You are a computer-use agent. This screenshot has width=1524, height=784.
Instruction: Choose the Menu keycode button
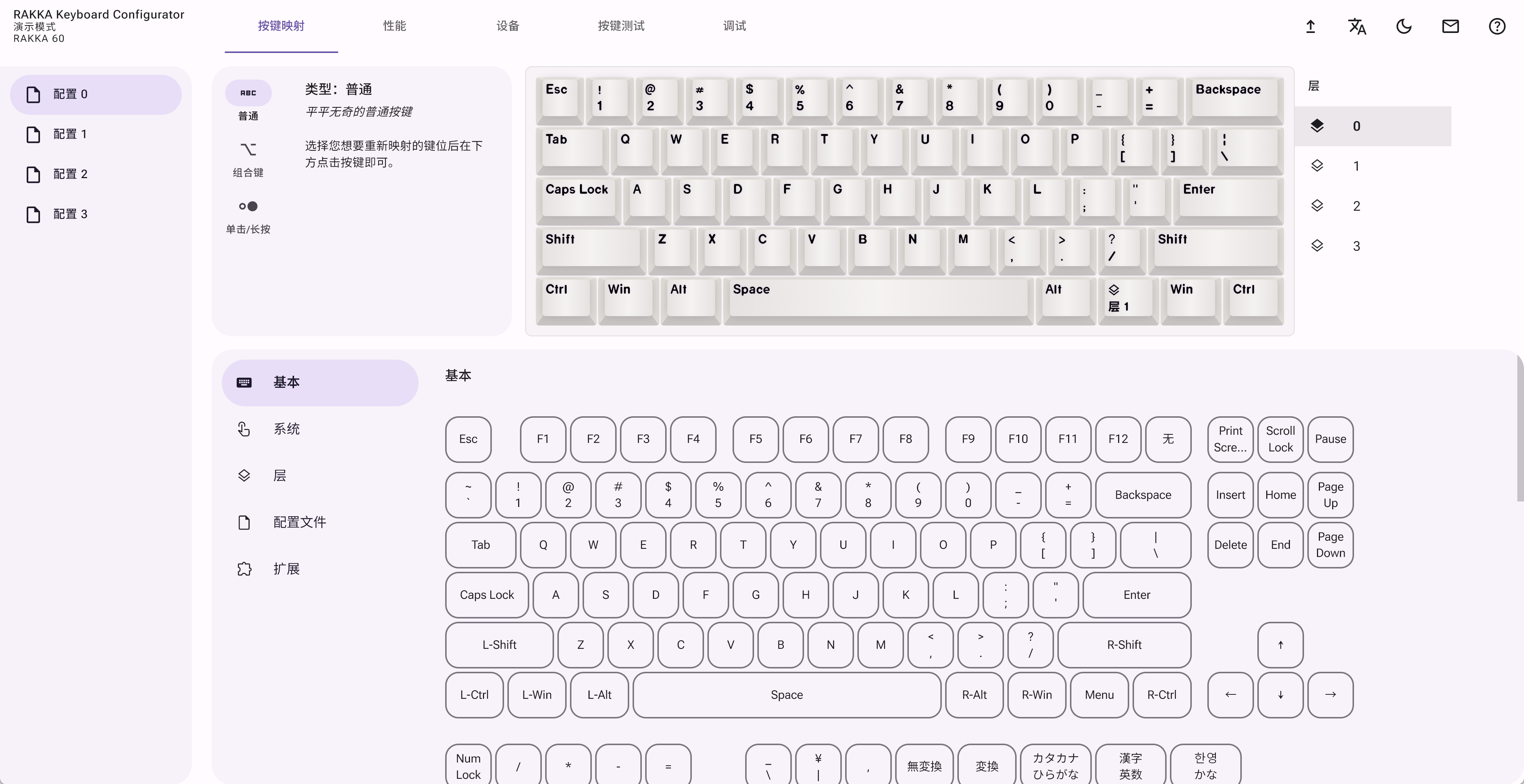(x=1099, y=695)
